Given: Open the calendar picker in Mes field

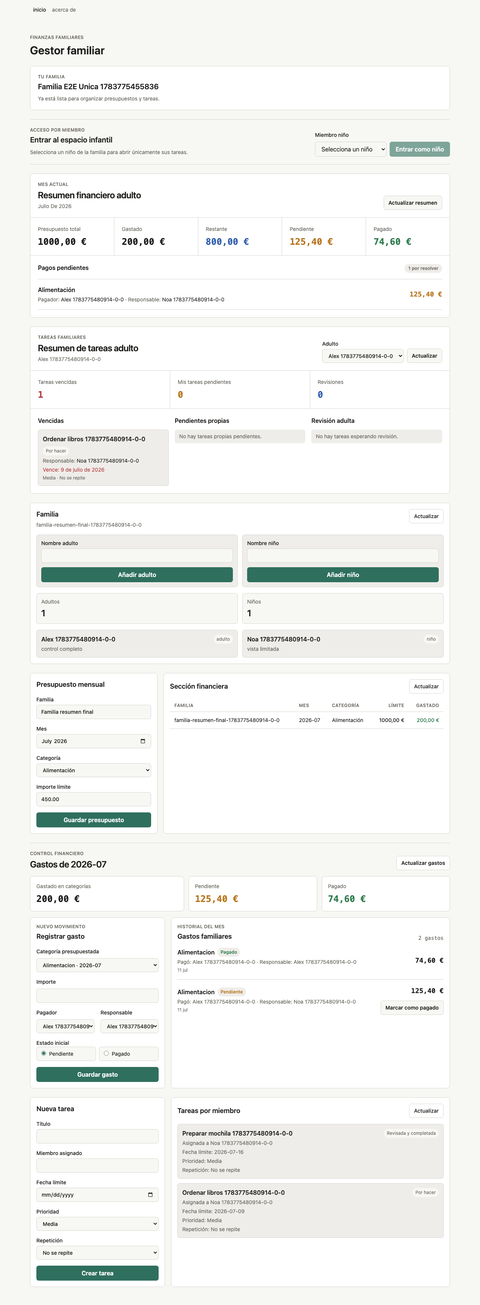Looking at the screenshot, I should [x=144, y=742].
